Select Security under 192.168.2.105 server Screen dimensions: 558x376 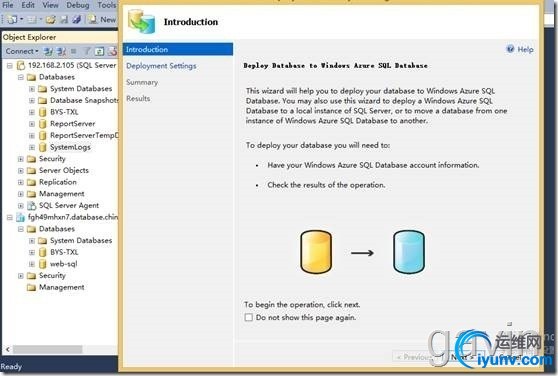pos(52,159)
